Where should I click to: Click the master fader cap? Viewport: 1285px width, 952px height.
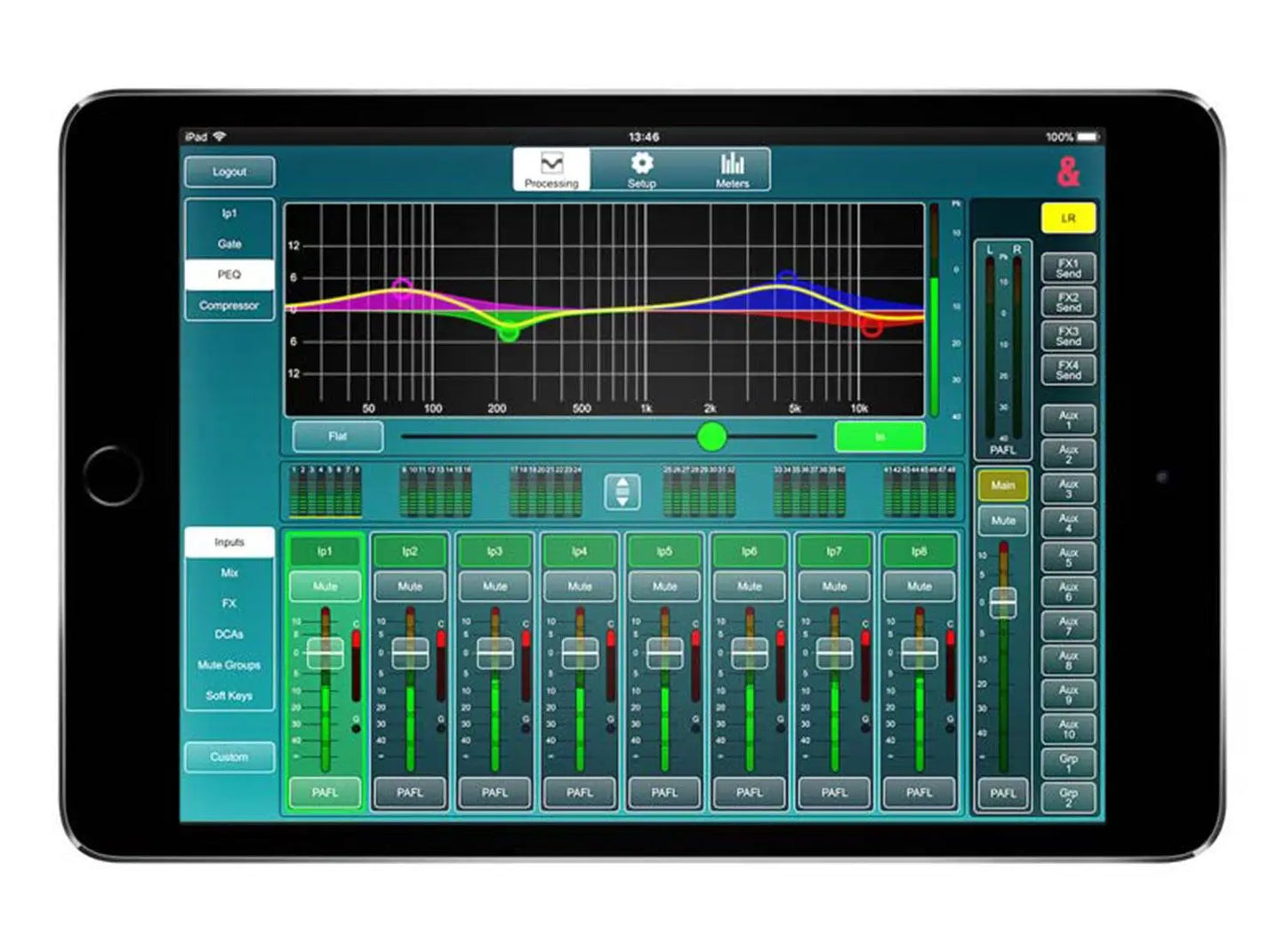point(1003,603)
